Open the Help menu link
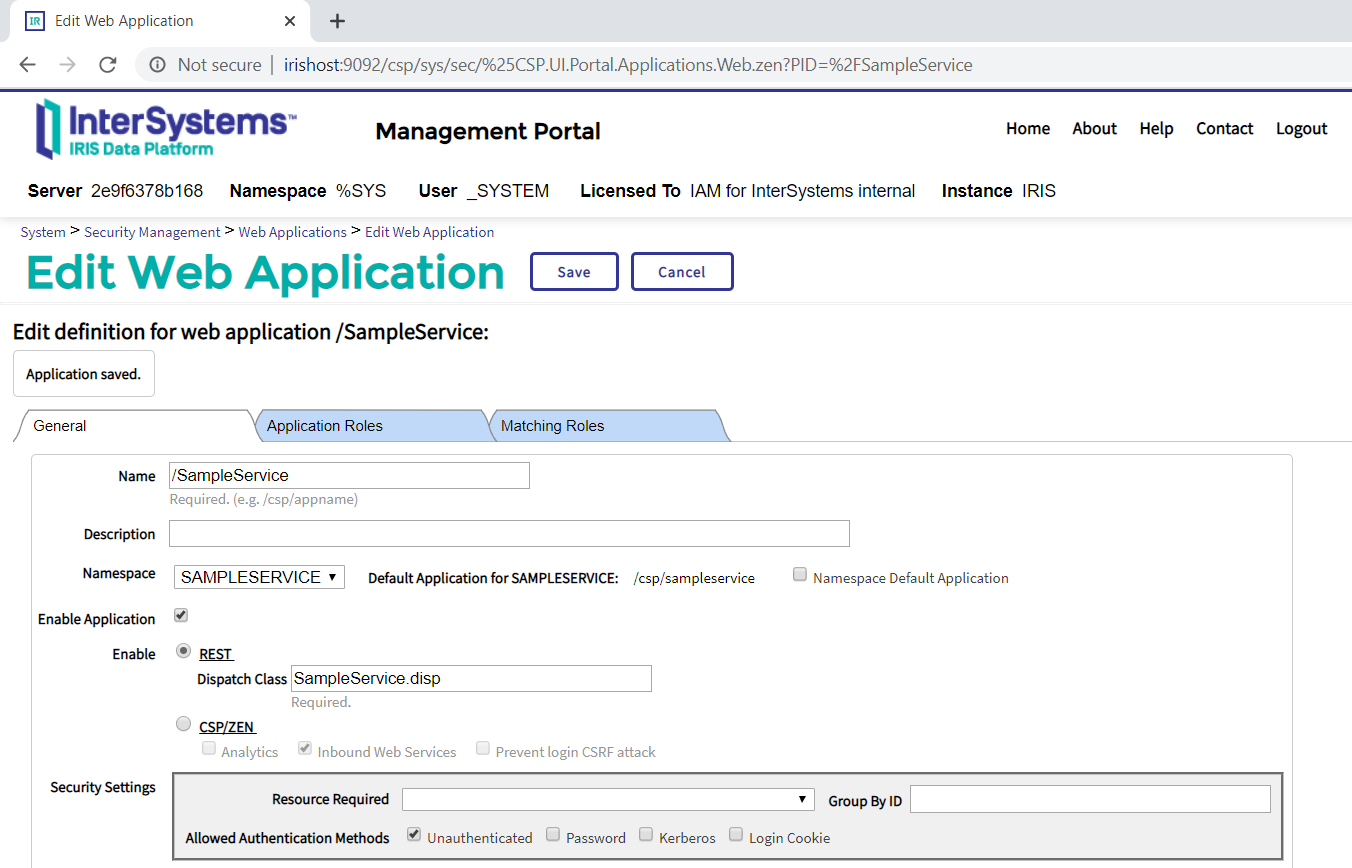1352x868 pixels. coord(1156,129)
